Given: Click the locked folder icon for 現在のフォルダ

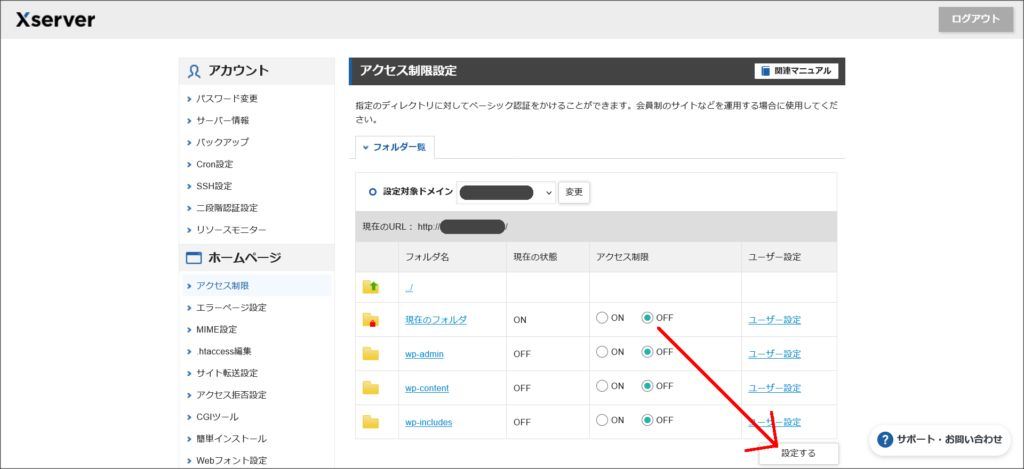Looking at the screenshot, I should pos(371,319).
